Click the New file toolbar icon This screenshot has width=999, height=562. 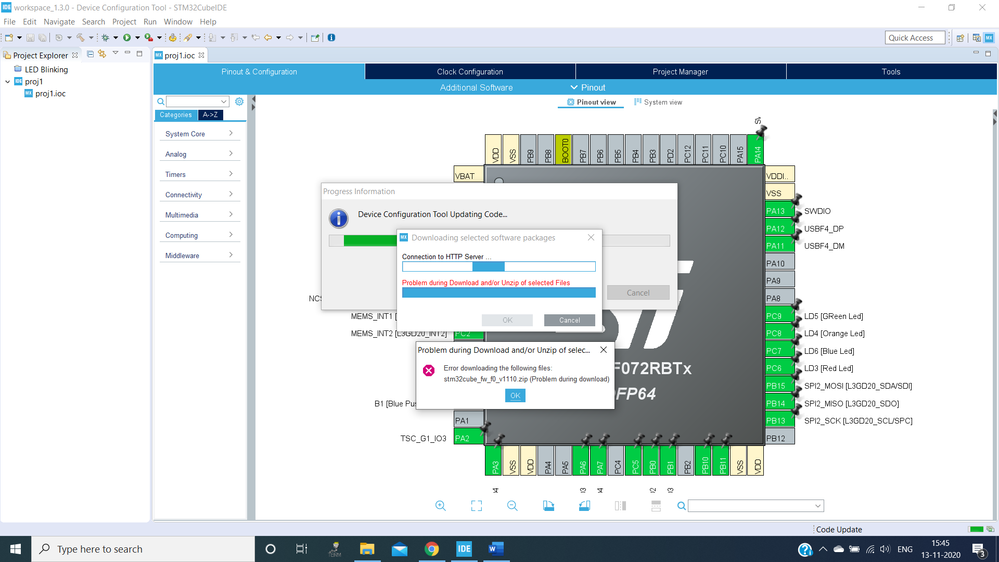9,38
